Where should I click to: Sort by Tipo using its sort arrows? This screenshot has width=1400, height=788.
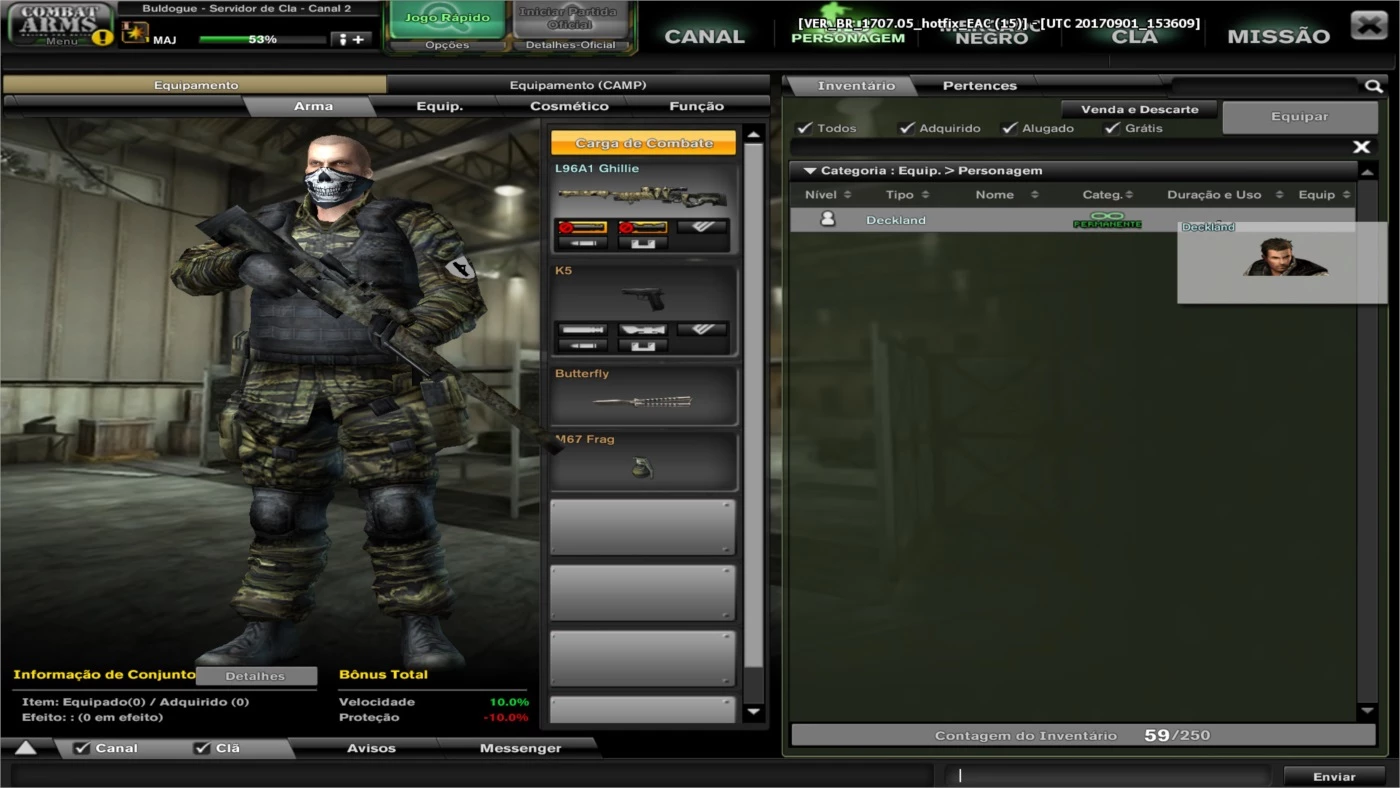925,195
